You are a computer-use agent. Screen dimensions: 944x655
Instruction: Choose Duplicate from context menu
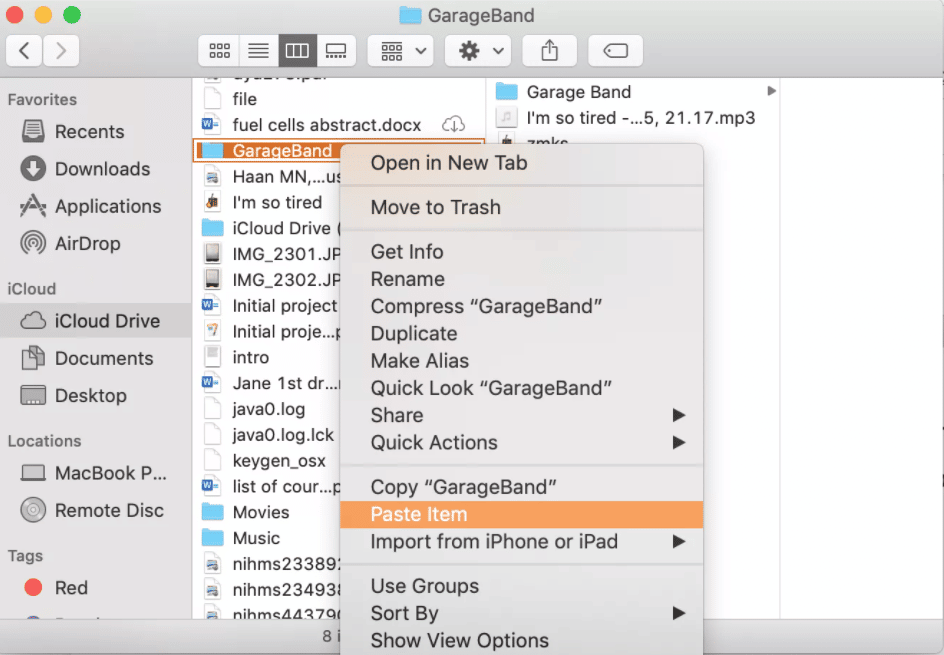click(x=521, y=334)
